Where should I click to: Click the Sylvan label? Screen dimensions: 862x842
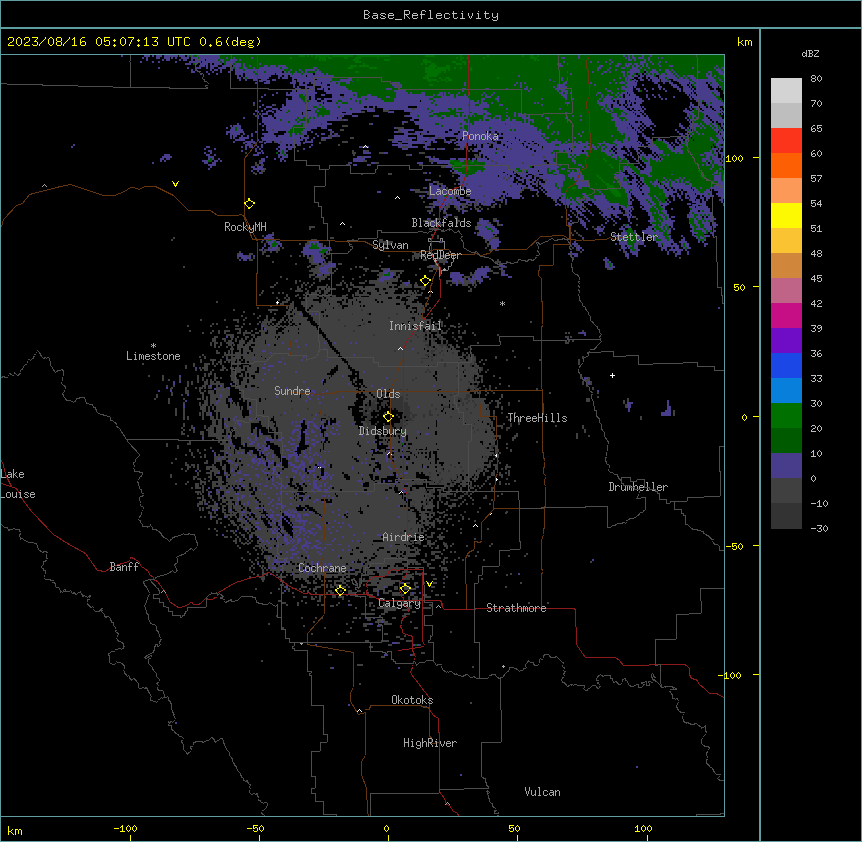[390, 245]
